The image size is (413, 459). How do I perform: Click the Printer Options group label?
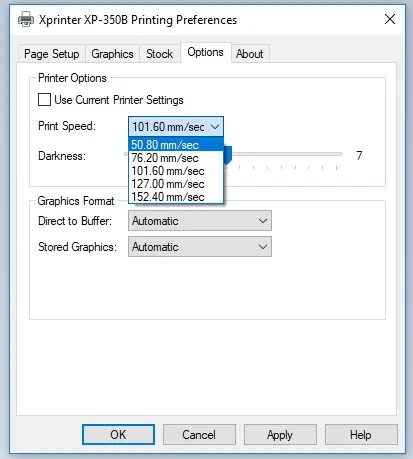point(72,78)
